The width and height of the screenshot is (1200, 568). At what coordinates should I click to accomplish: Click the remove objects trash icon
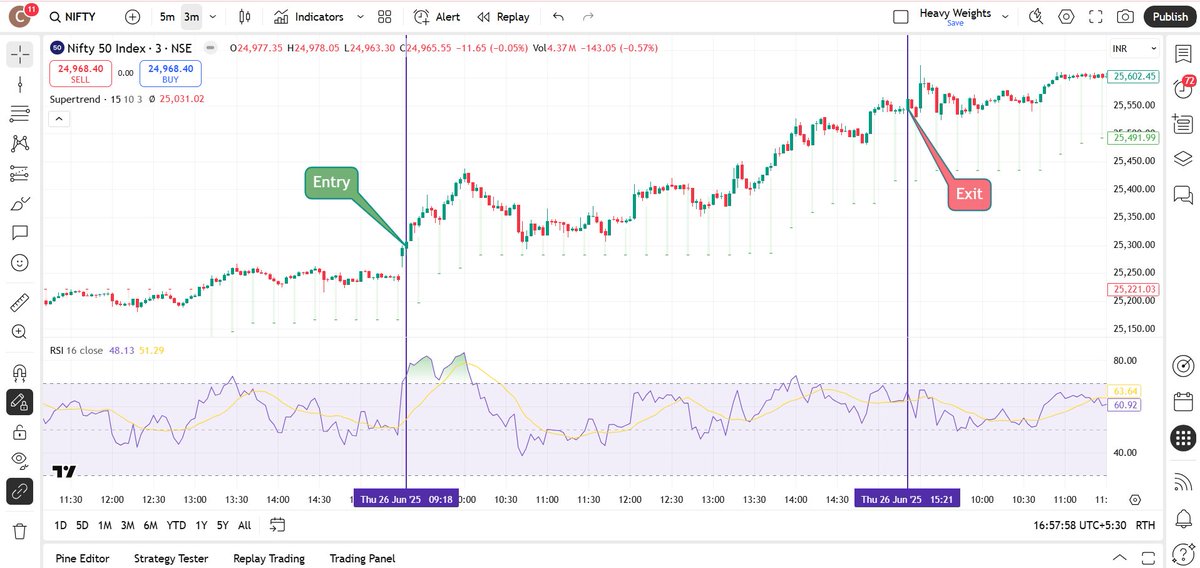(x=20, y=530)
